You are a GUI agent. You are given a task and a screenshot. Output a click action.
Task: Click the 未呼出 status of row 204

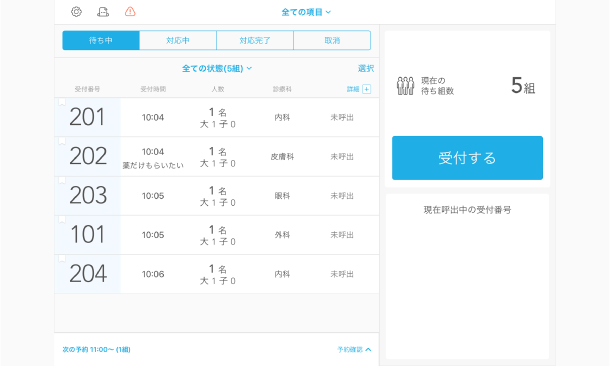click(342, 274)
